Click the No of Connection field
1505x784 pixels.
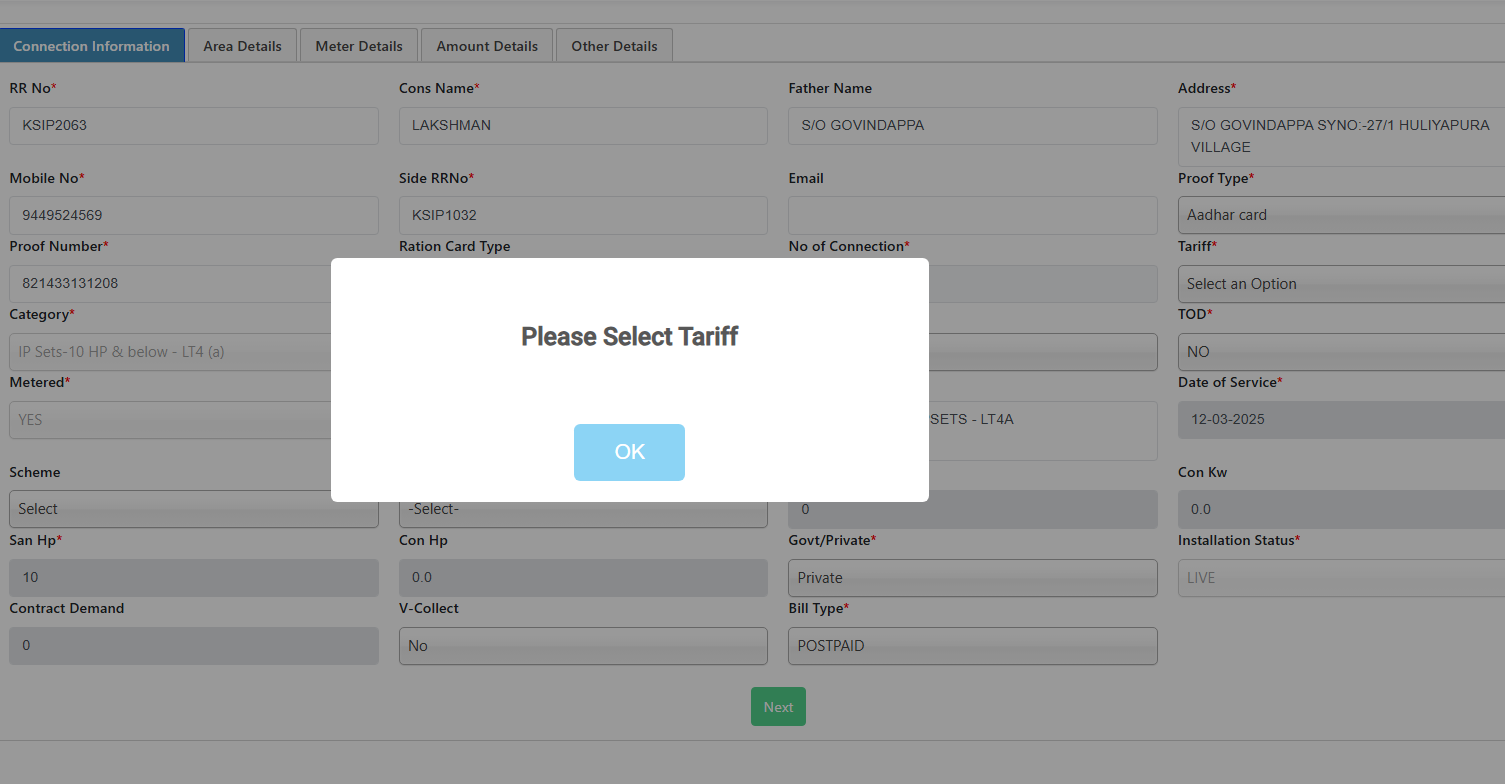click(x=1043, y=284)
